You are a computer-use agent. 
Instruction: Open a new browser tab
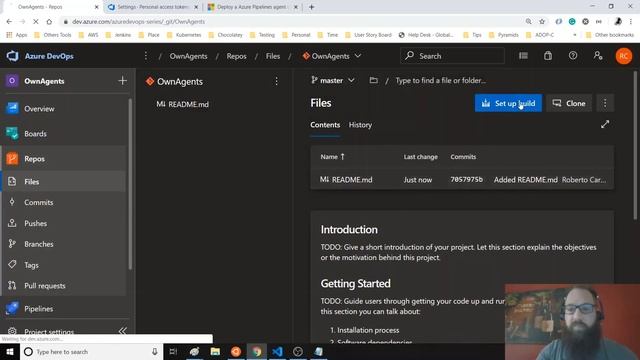tap(311, 7)
